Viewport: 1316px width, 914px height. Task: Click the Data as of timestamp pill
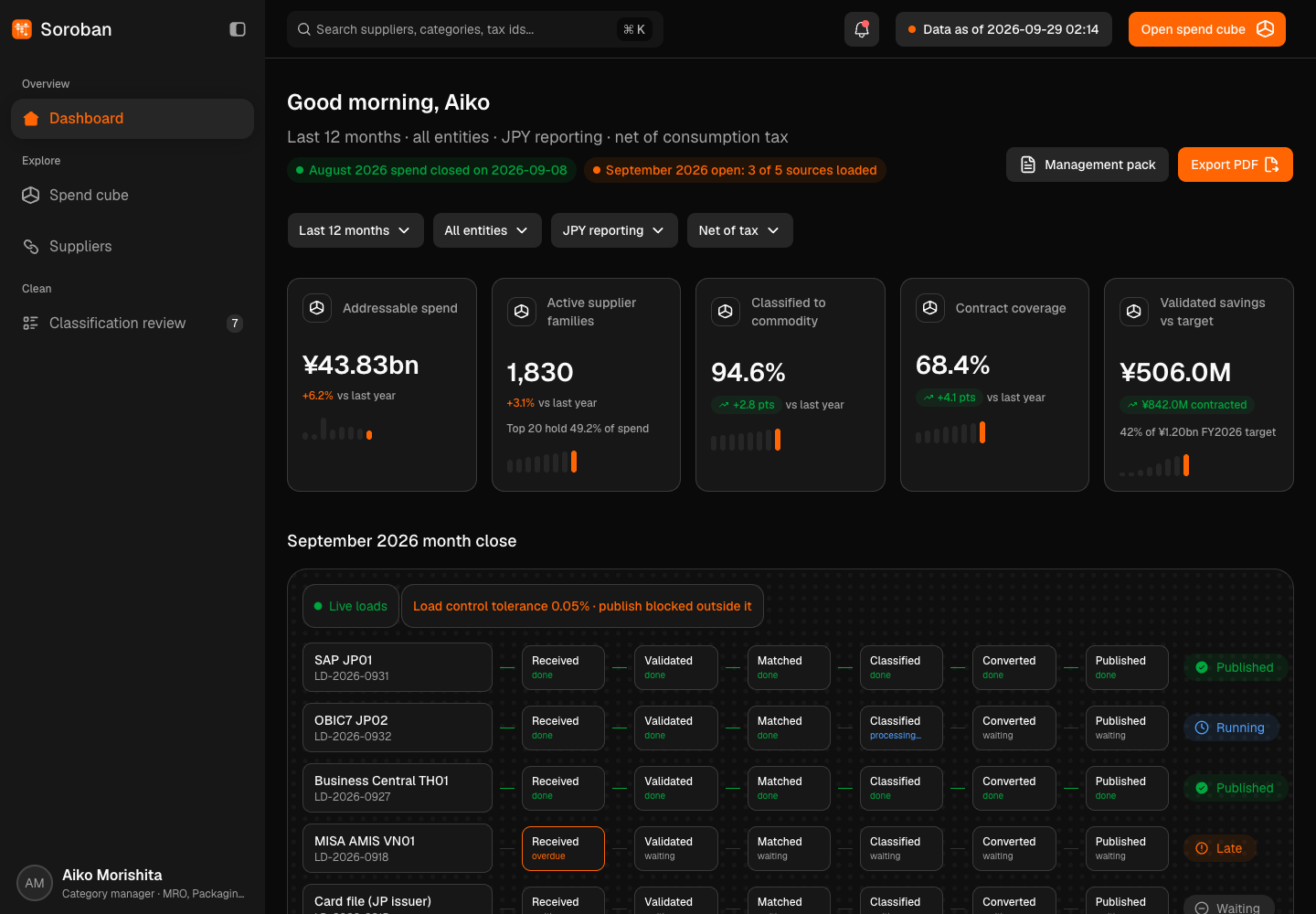(x=1003, y=29)
